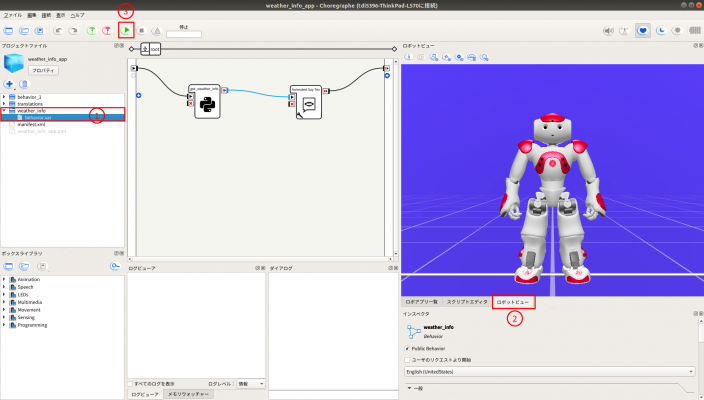Screen dimensions: 704x400
Task: Open the ファイル menu
Action: [13, 16]
